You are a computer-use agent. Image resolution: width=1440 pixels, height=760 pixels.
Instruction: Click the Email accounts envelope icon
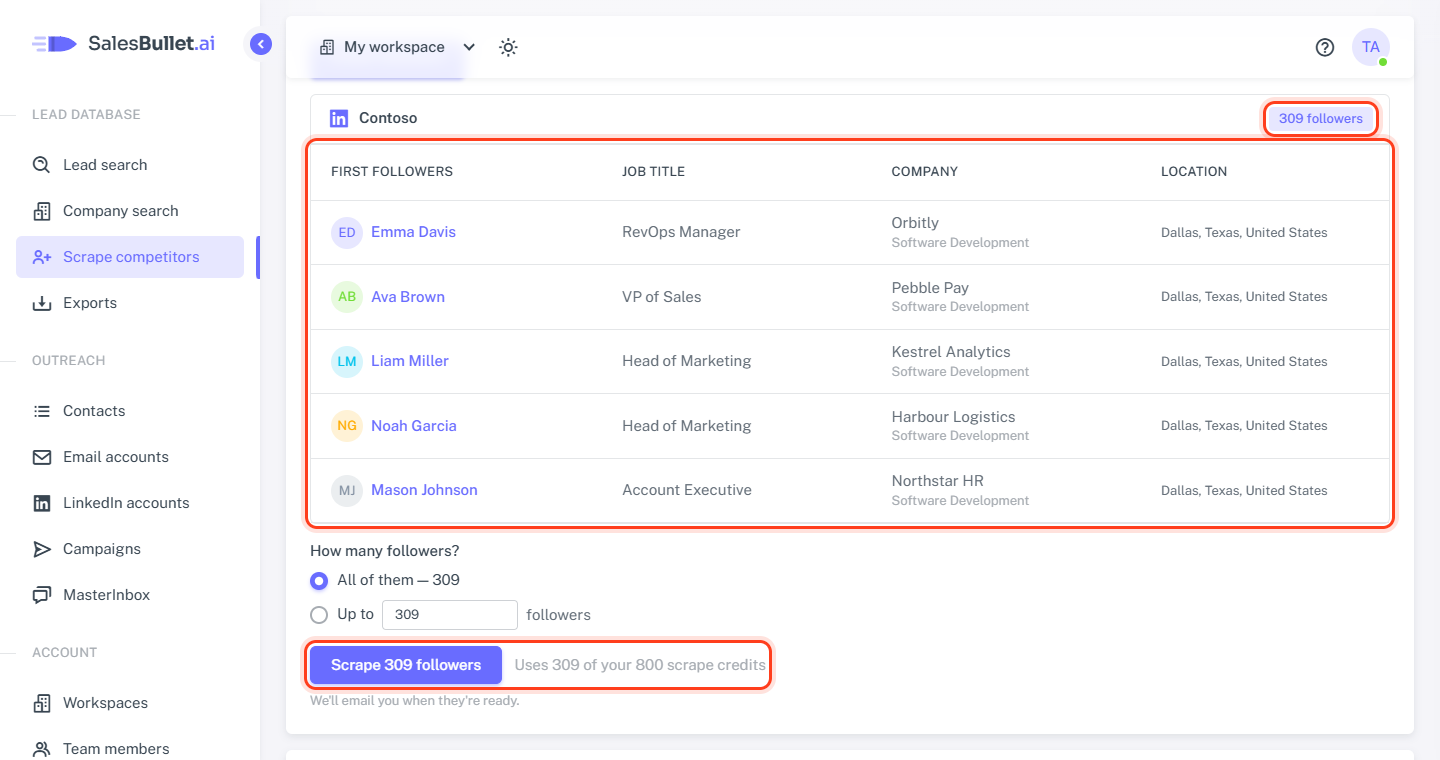tap(42, 457)
